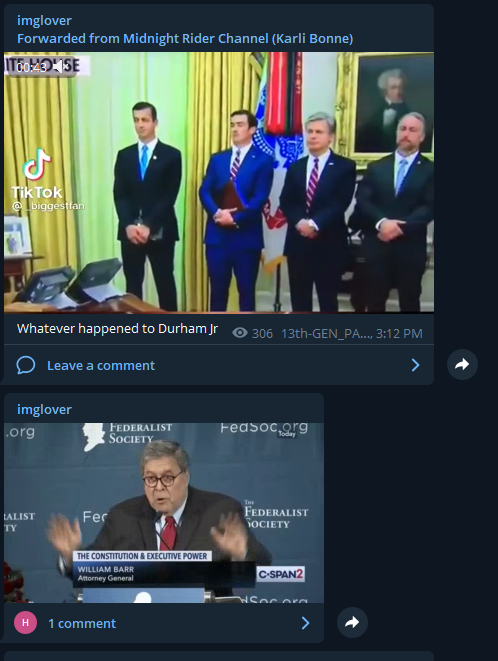Open the chevron arrow on the Leave a comment row

coord(415,365)
